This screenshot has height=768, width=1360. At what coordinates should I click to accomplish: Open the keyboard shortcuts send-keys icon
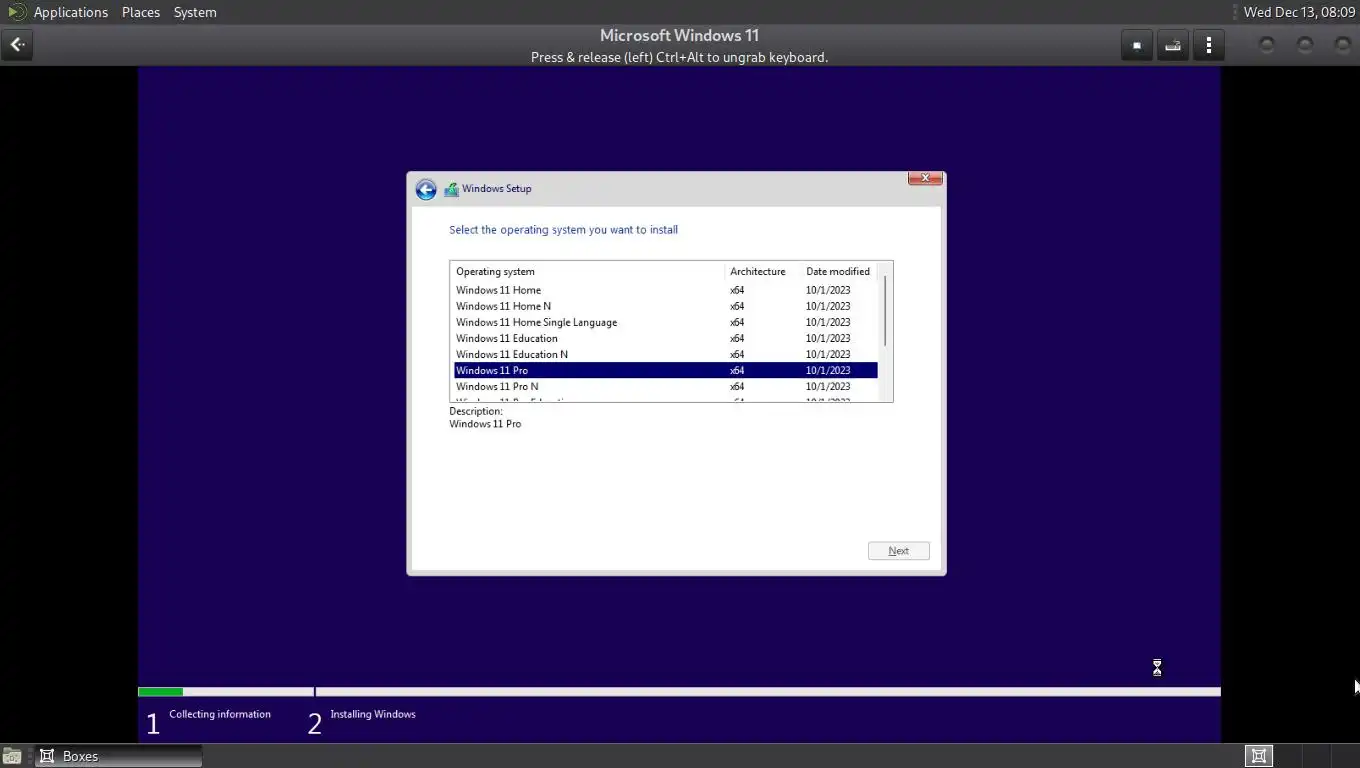[x=1173, y=45]
